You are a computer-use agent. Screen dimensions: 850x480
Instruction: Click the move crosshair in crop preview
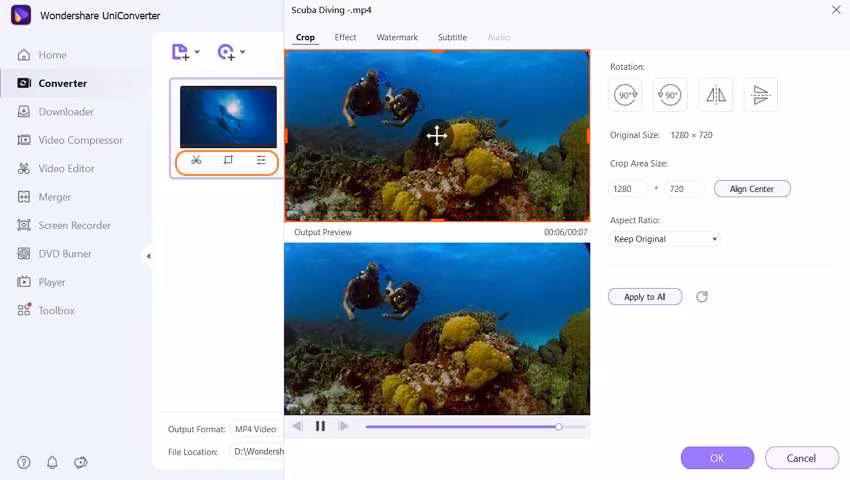(436, 135)
